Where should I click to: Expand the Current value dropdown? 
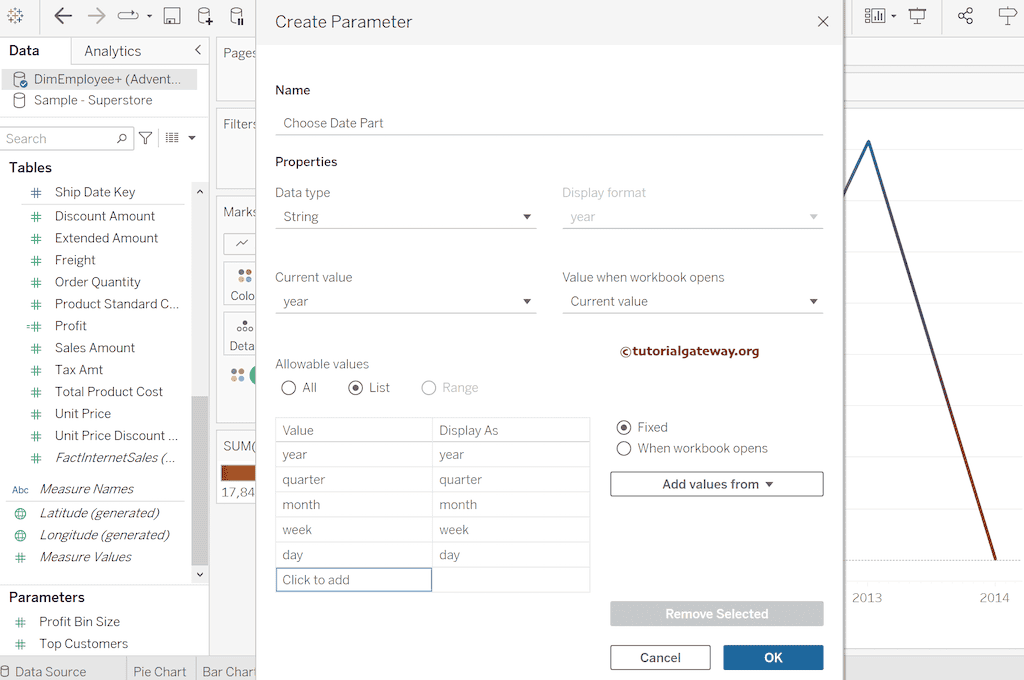405,302
